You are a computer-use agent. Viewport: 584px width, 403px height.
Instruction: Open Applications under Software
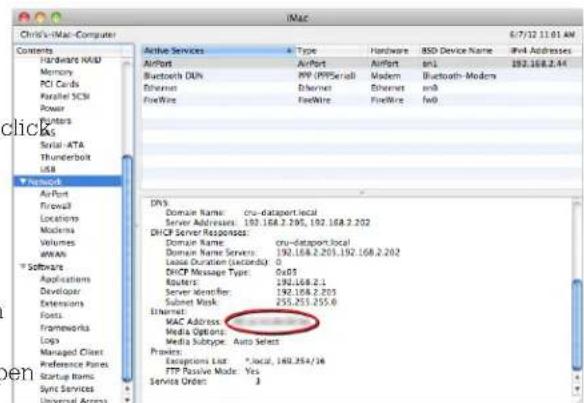[x=65, y=279]
